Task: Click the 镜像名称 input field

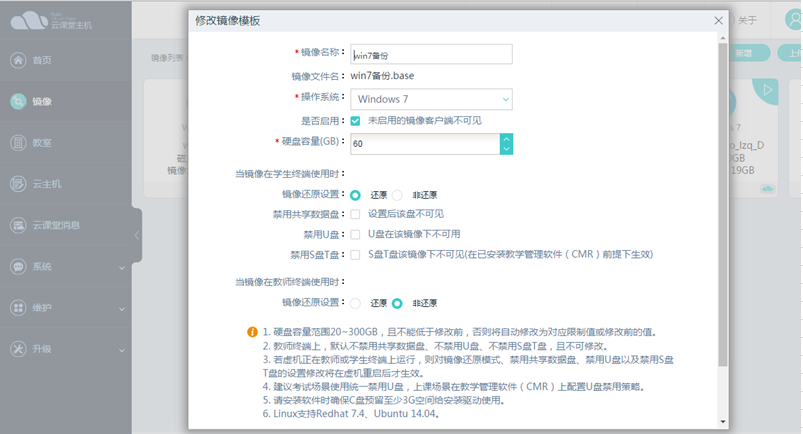Action: tap(430, 55)
